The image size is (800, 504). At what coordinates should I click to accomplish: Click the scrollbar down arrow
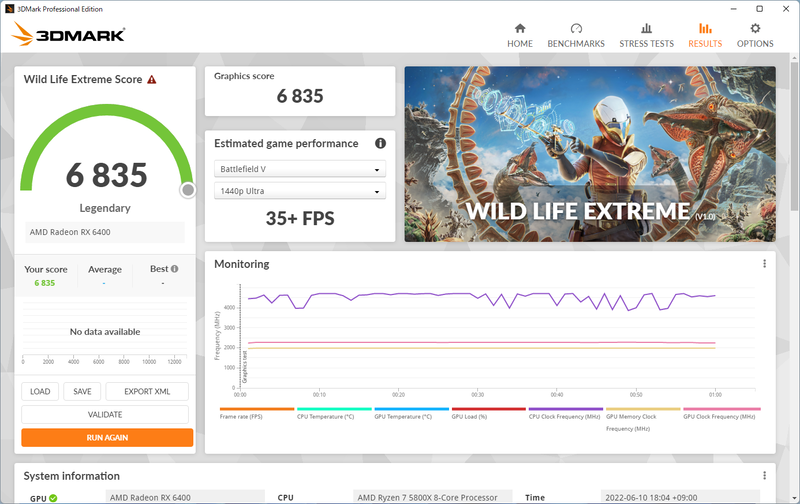point(794,498)
